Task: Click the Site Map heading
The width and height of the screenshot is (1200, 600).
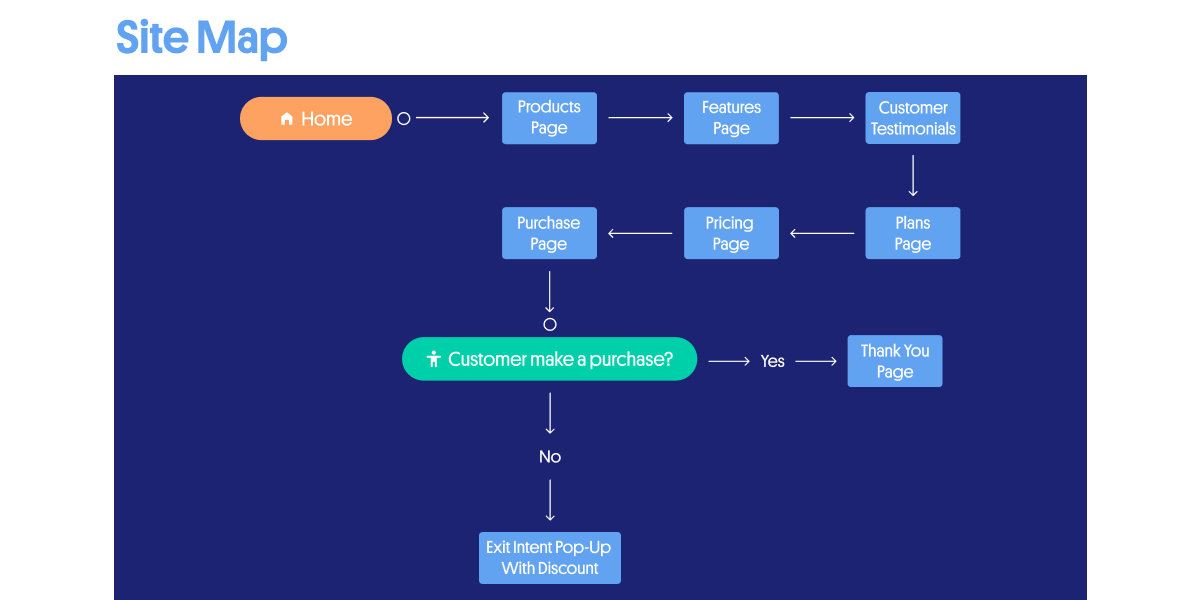Action: pos(202,37)
